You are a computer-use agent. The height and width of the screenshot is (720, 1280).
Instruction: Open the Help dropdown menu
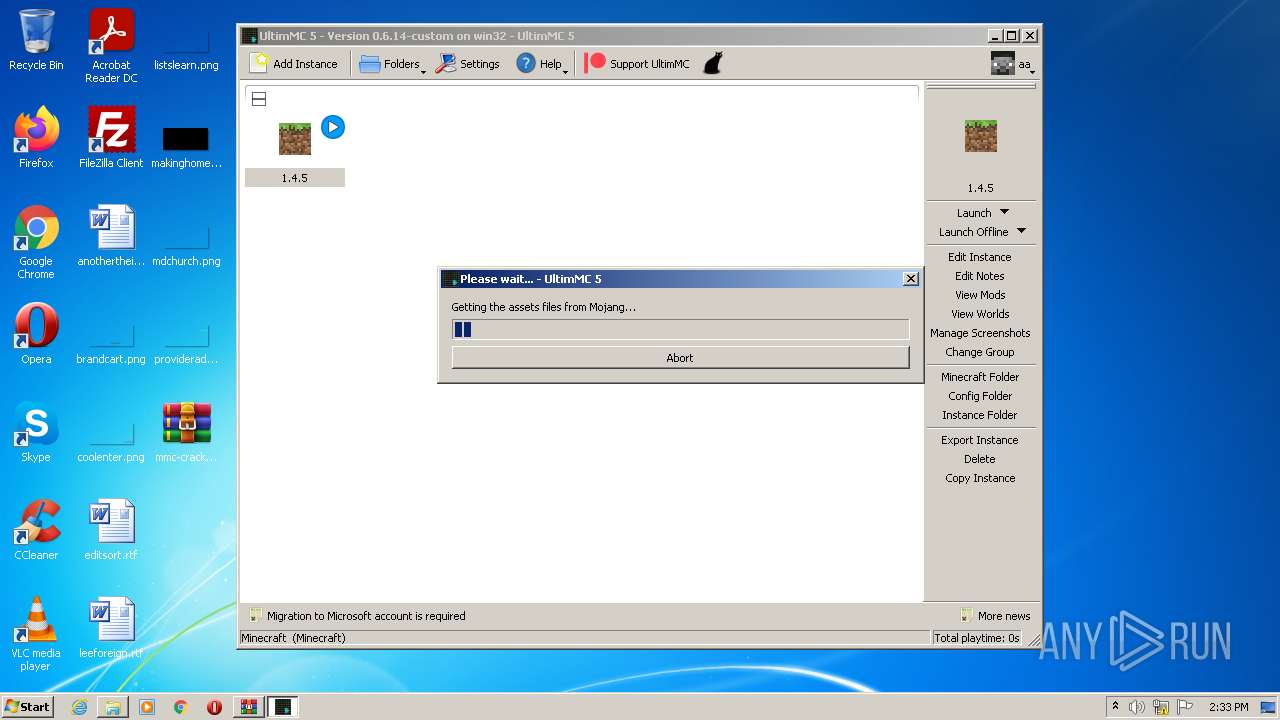[542, 63]
